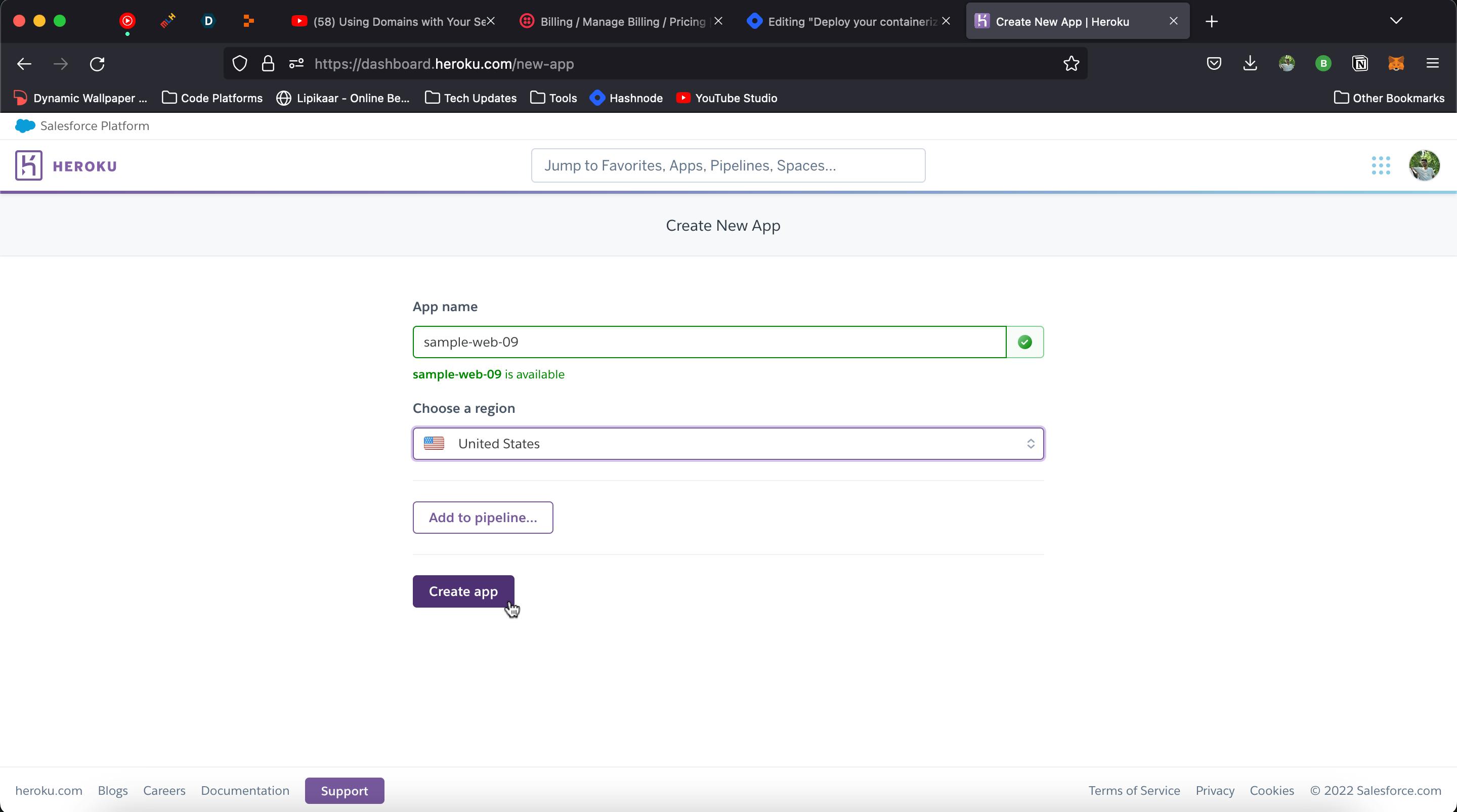Viewport: 1457px width, 812px height.
Task: Open YouTube Studio bookmark
Action: coord(727,98)
